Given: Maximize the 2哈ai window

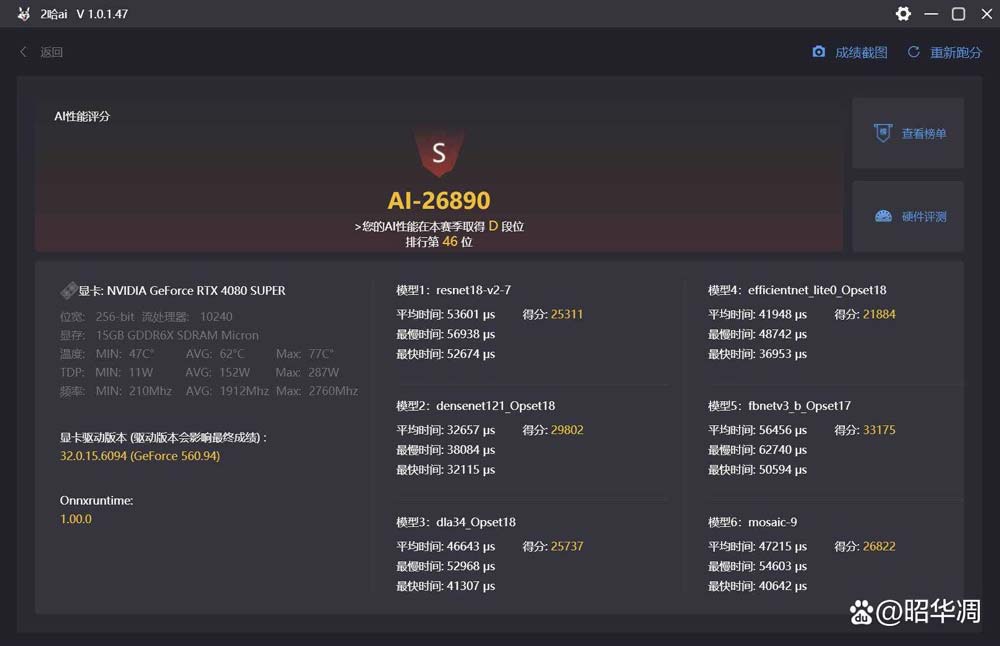Looking at the screenshot, I should (x=958, y=14).
